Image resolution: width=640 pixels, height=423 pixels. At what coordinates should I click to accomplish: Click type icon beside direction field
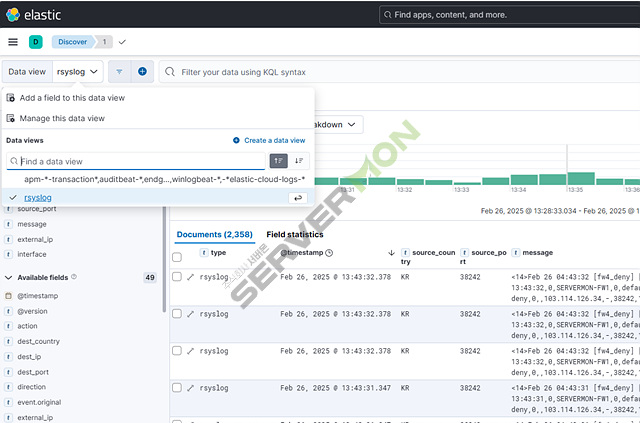[x=9, y=387]
